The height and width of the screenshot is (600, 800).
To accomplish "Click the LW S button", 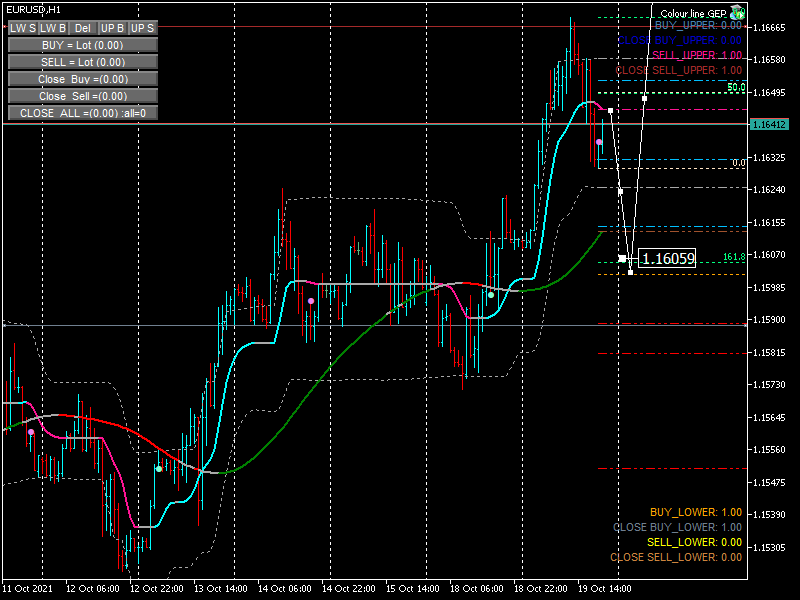I will (x=23, y=28).
